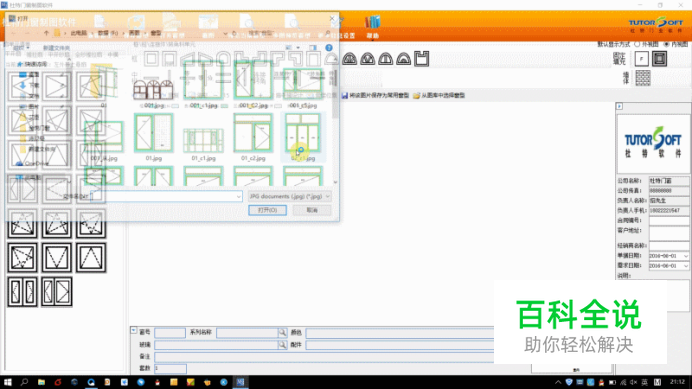Click the 窗号 input field
This screenshot has height=389, width=692.
coord(170,332)
